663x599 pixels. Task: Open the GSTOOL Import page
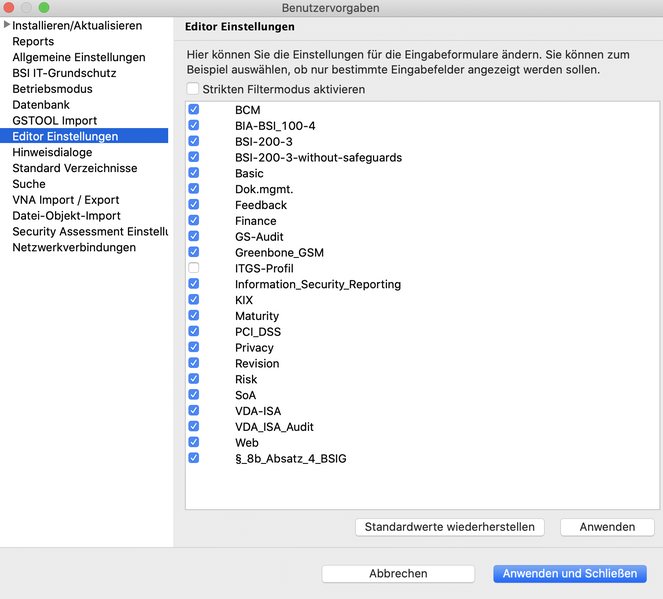tap(55, 120)
